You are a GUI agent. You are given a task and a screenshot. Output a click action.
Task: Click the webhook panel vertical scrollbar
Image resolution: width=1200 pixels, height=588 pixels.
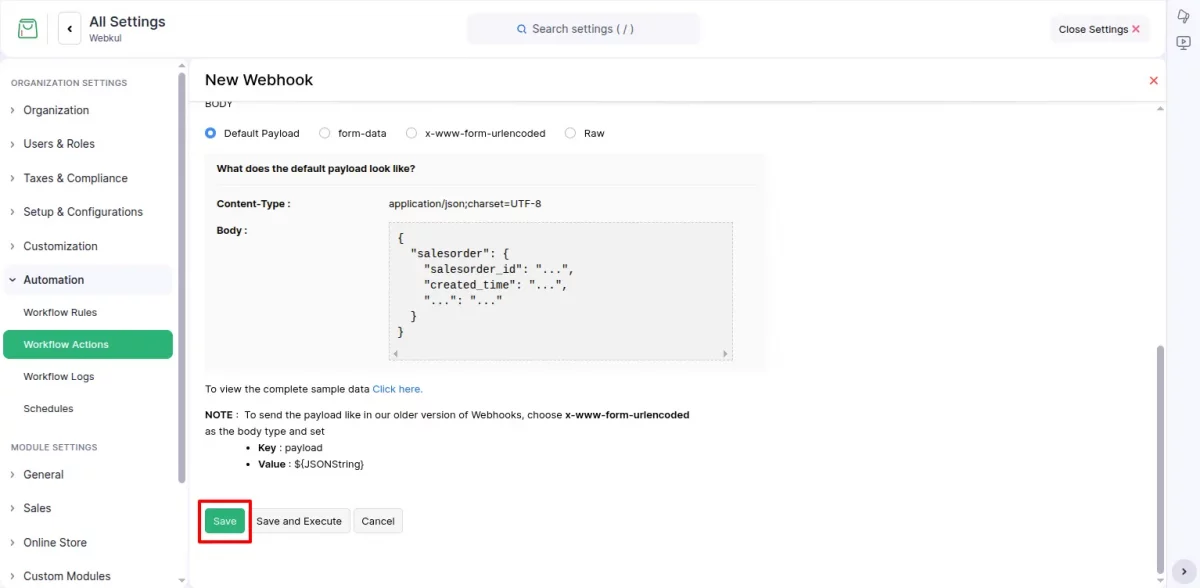point(1160,458)
